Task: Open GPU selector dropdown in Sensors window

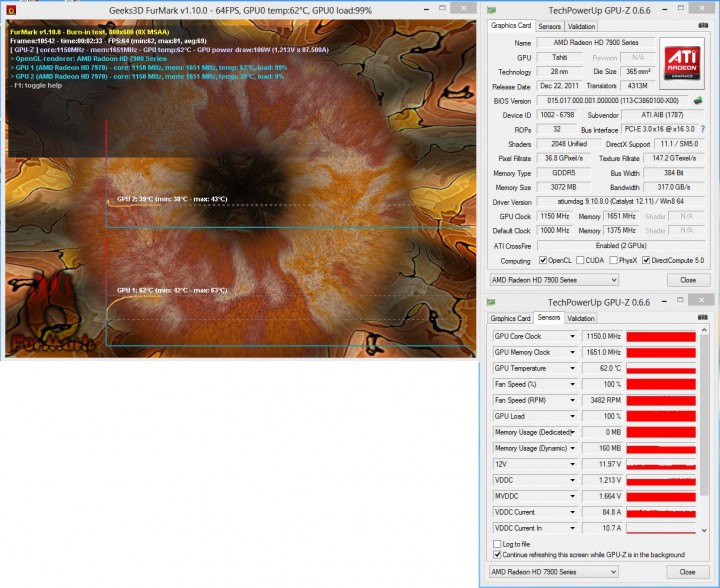Action: pyautogui.click(x=554, y=572)
